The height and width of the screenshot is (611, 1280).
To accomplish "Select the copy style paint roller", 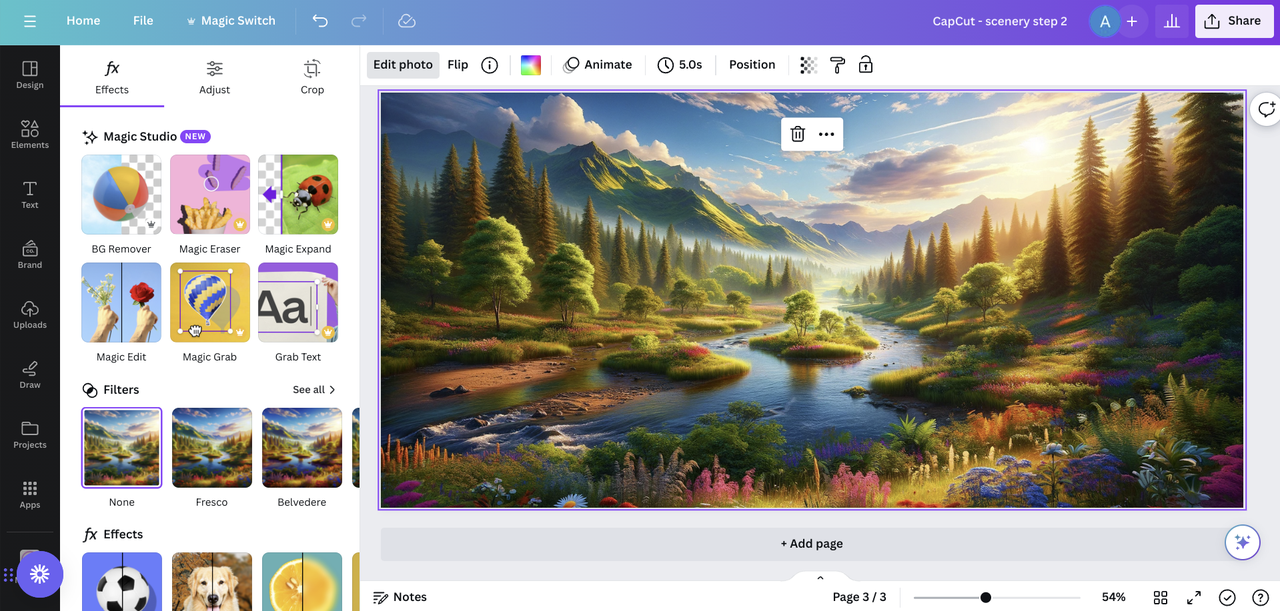I will 837,65.
